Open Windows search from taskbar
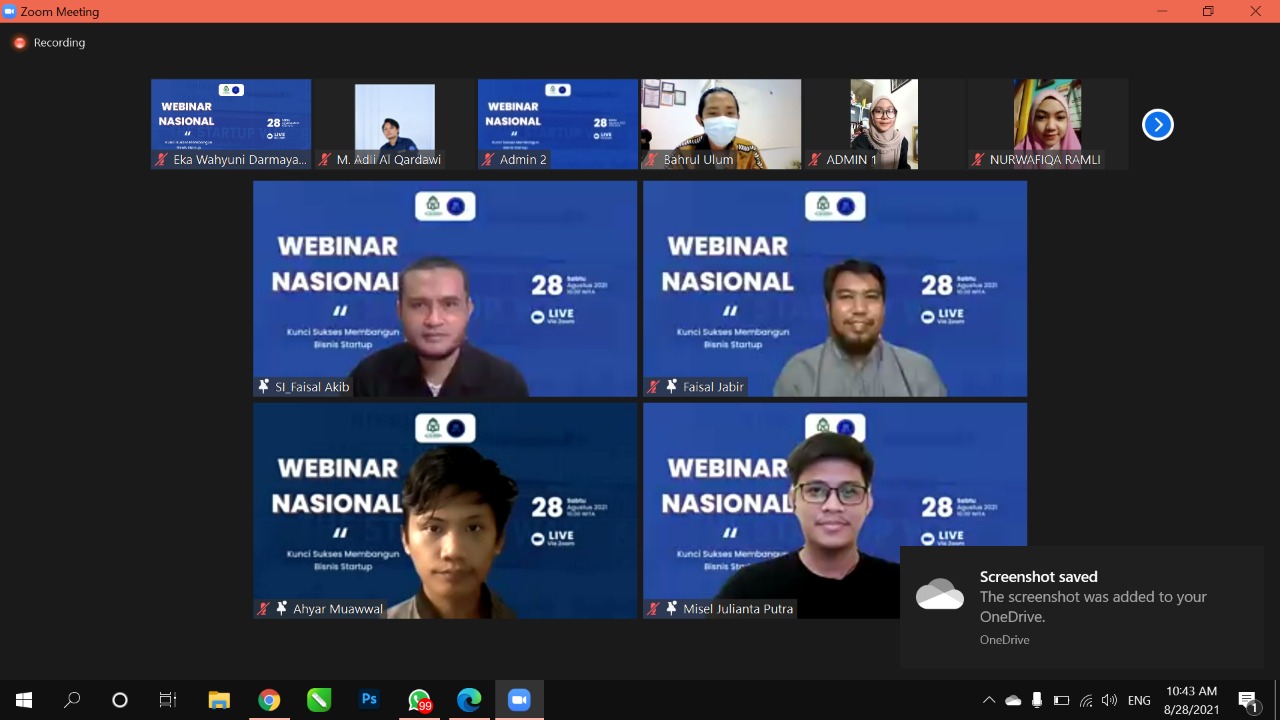The image size is (1280, 720). pos(72,700)
